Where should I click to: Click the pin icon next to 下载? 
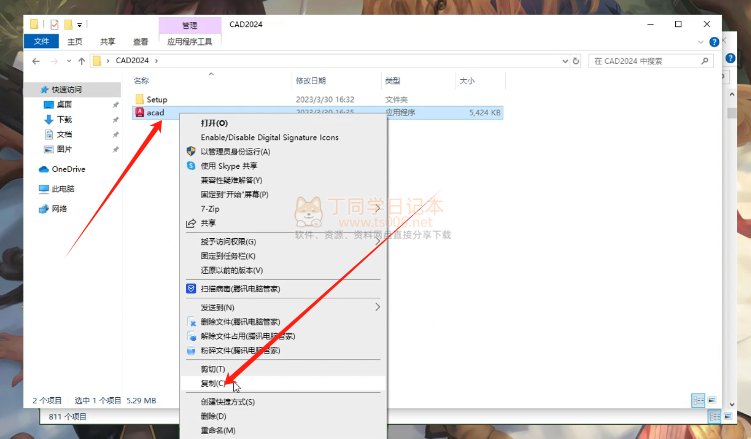(115, 119)
